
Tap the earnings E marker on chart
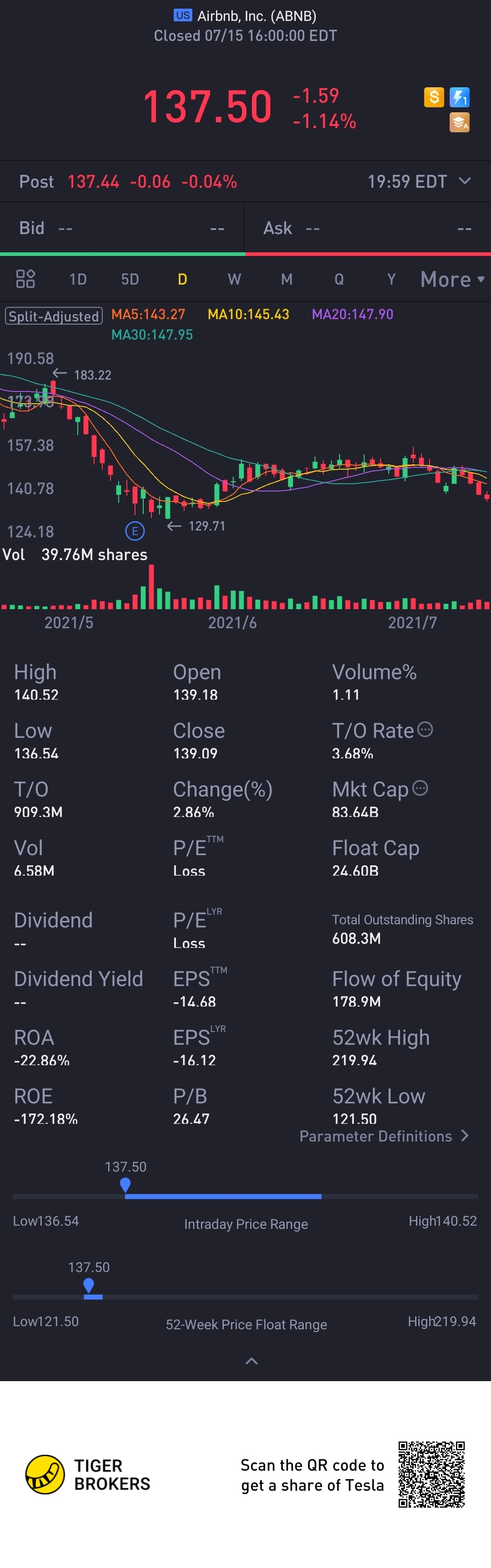[135, 531]
